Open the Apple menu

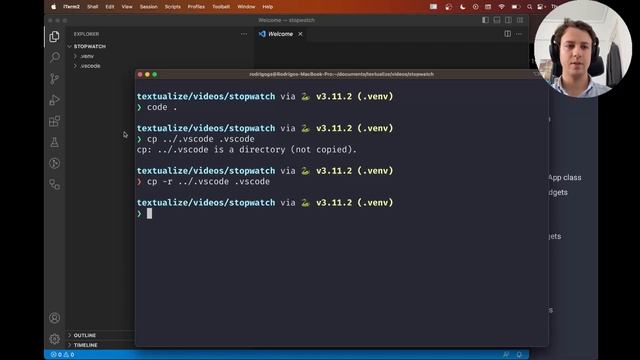click(53, 7)
